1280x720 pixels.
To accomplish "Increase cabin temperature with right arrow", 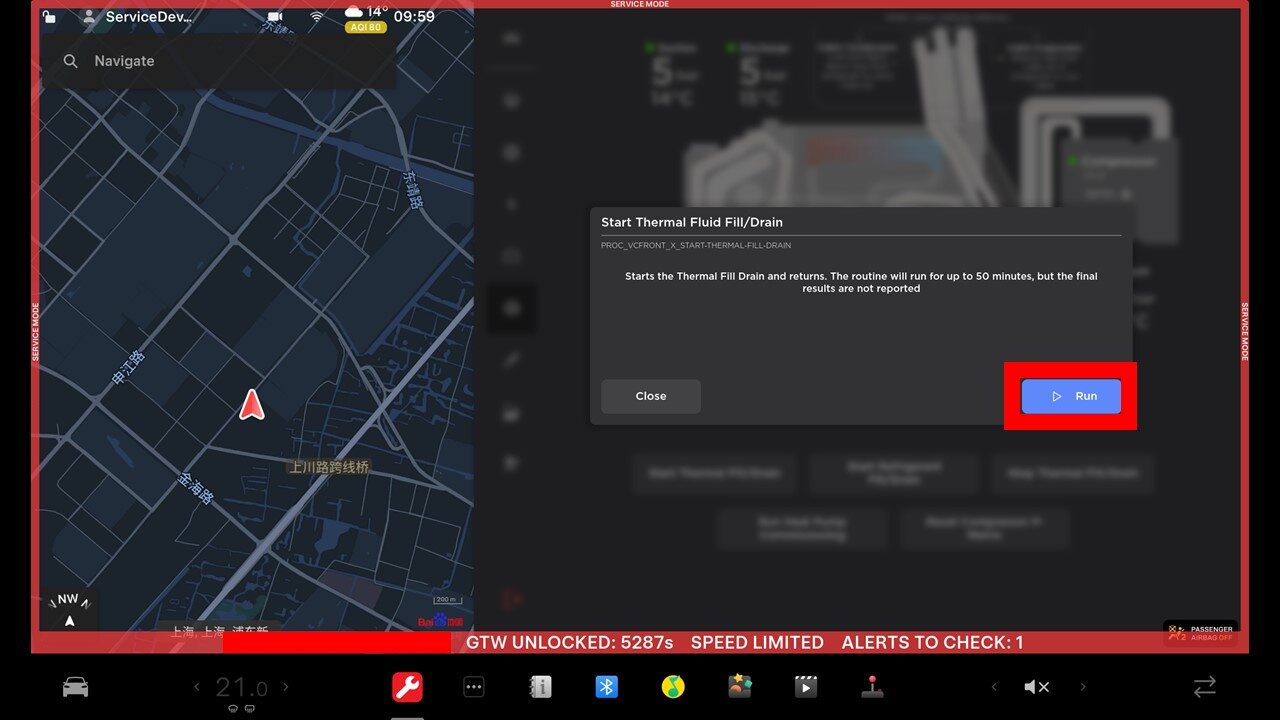I will tap(286, 687).
